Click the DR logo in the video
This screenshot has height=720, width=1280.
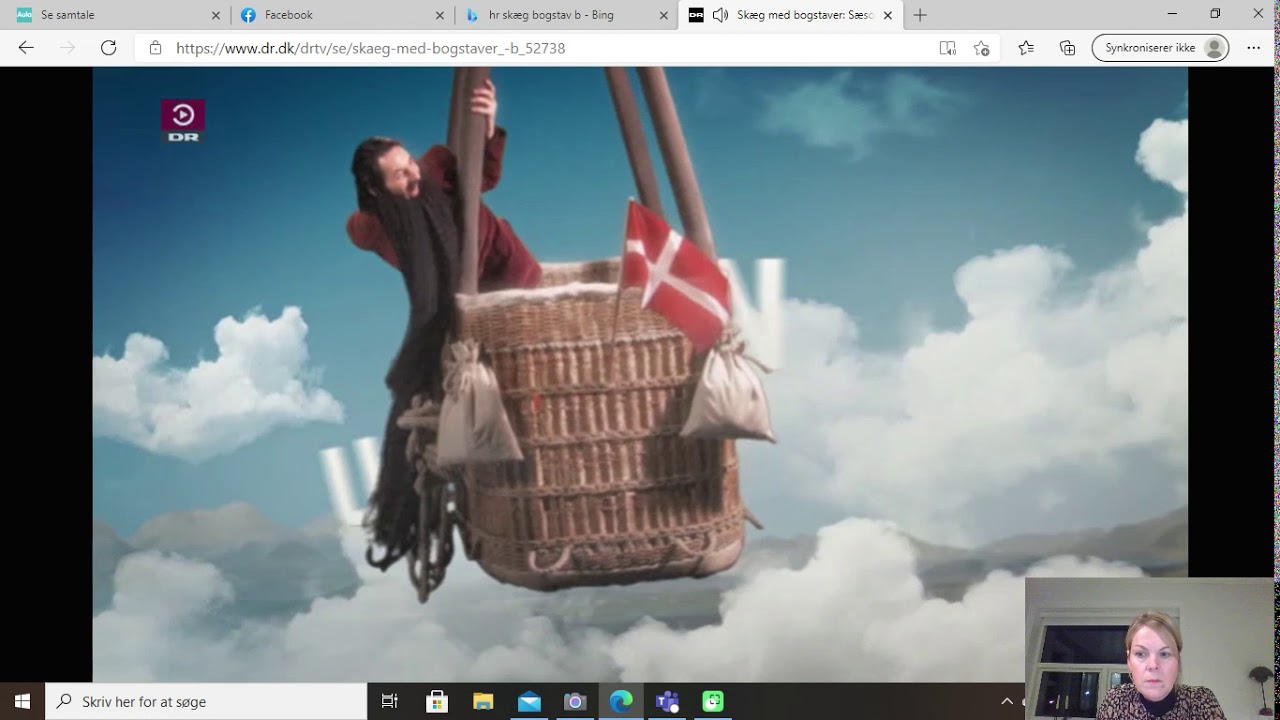coord(183,120)
